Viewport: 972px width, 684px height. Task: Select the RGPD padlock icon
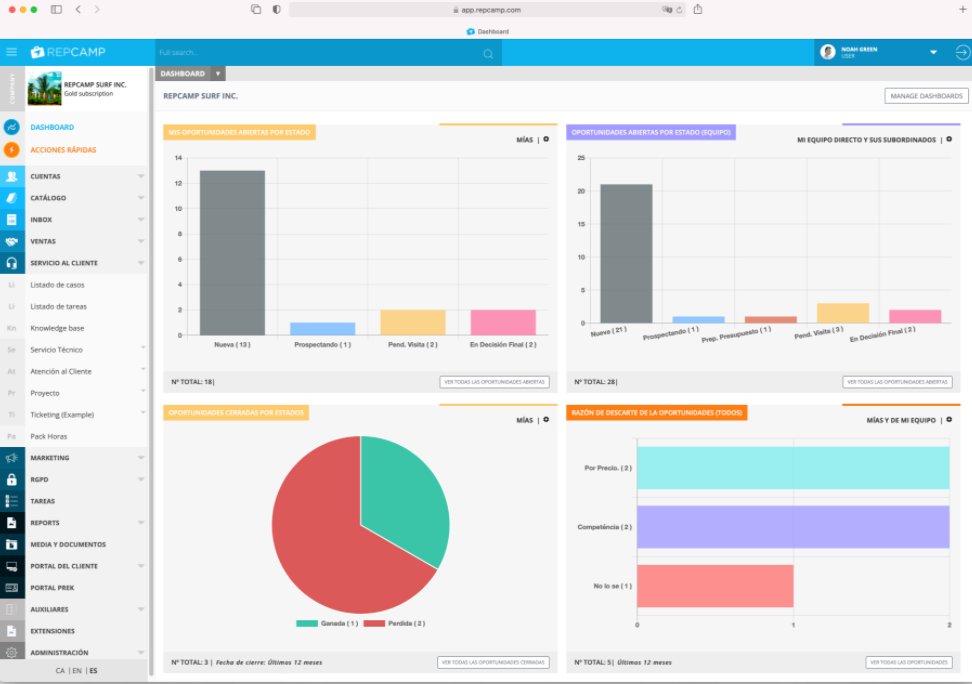11,479
